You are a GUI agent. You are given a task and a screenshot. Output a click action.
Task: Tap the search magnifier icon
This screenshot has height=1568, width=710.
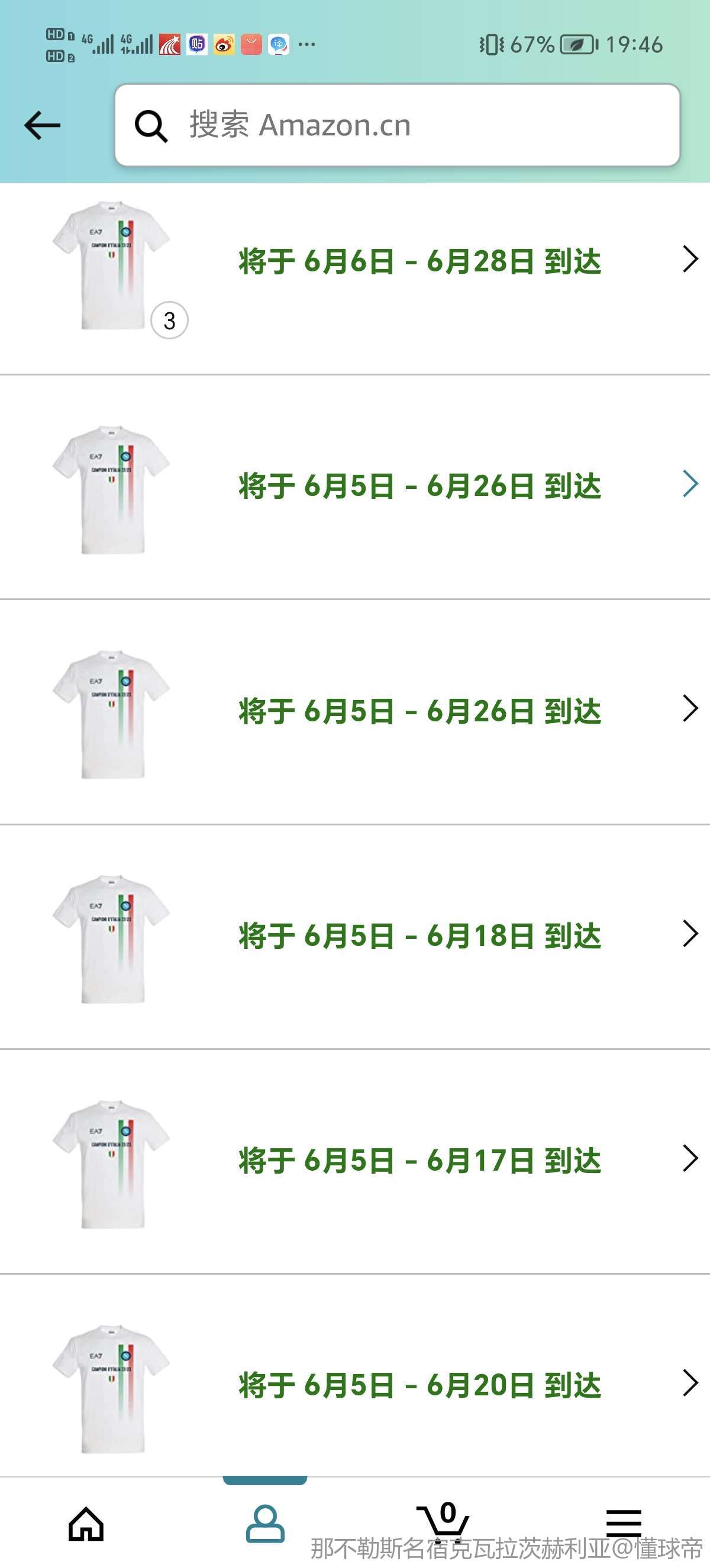[150, 126]
